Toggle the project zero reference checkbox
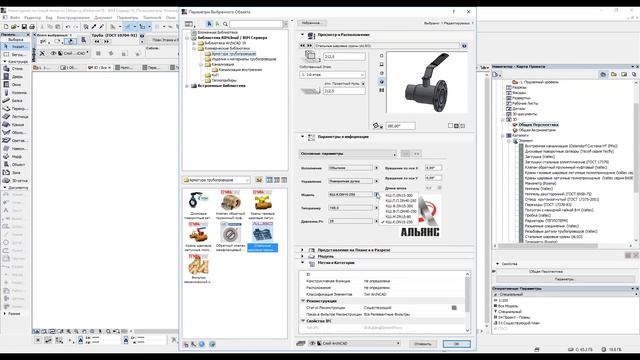The height and width of the screenshot is (360, 640). [363, 84]
